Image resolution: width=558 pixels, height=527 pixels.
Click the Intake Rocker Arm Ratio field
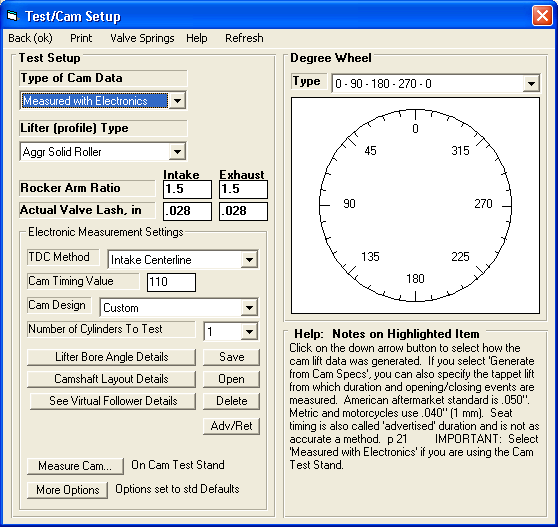pyautogui.click(x=188, y=189)
